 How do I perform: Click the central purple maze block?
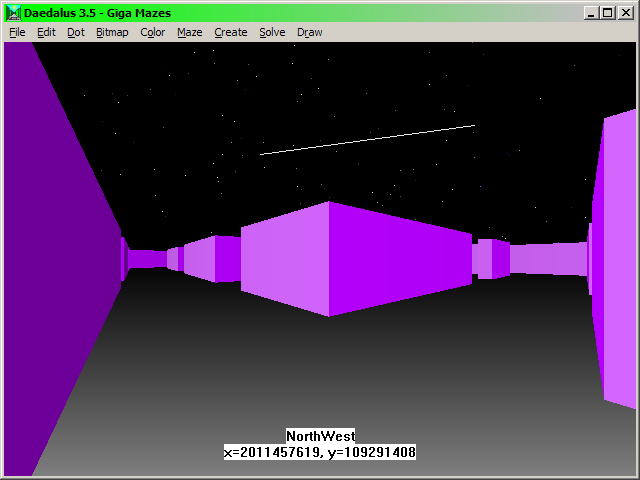coord(356,259)
